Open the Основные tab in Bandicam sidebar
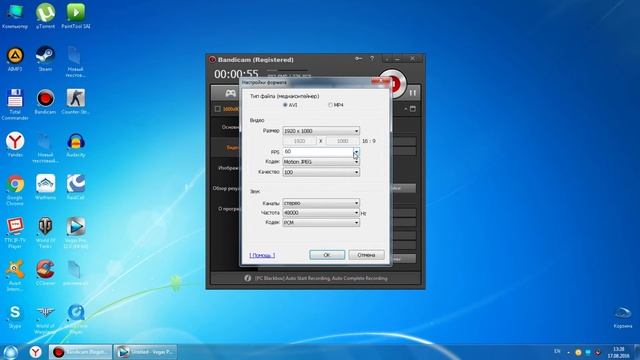This screenshot has height=360, width=640. coord(230,127)
